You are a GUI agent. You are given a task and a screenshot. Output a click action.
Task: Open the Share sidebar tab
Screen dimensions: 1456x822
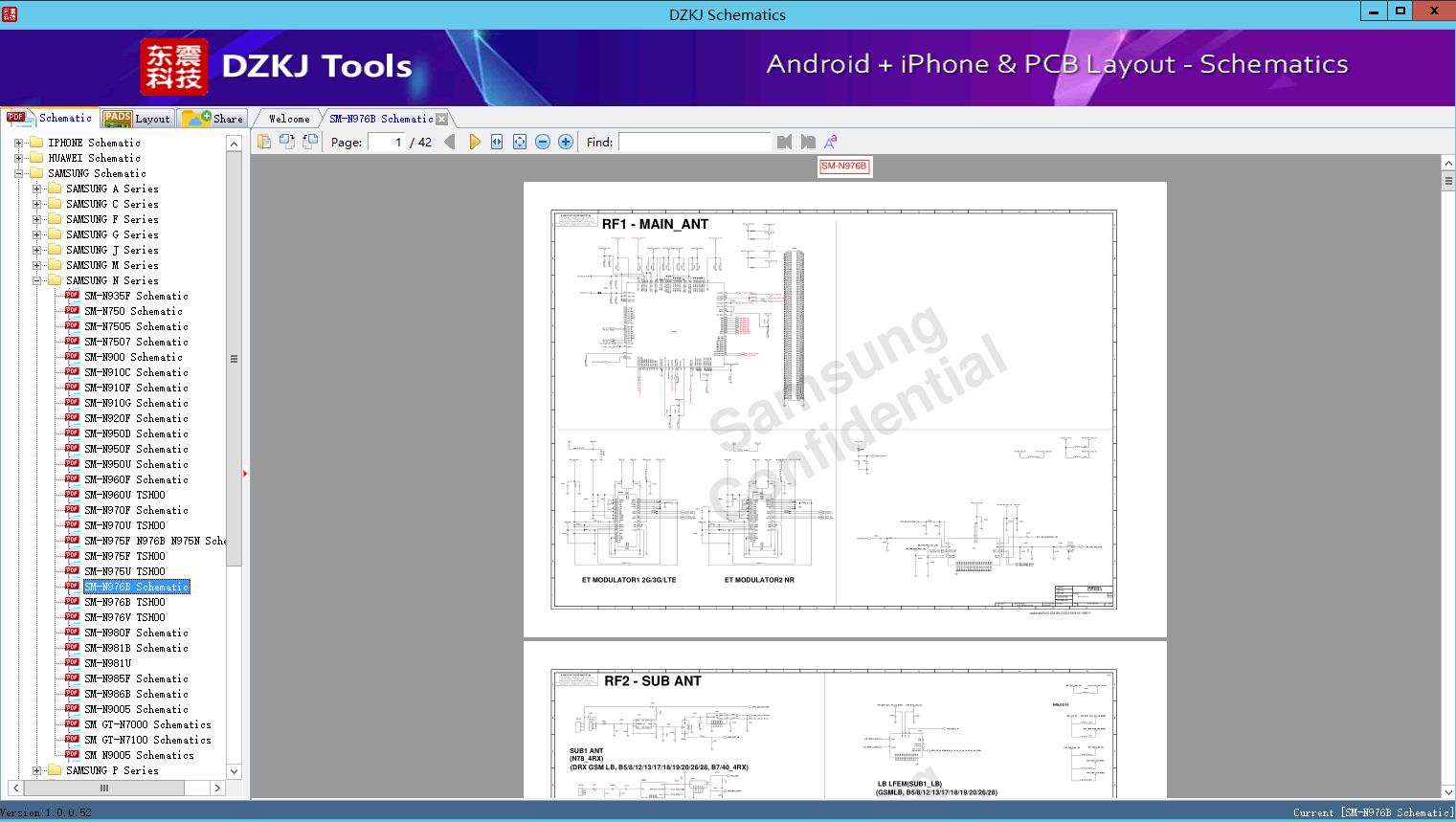213,119
